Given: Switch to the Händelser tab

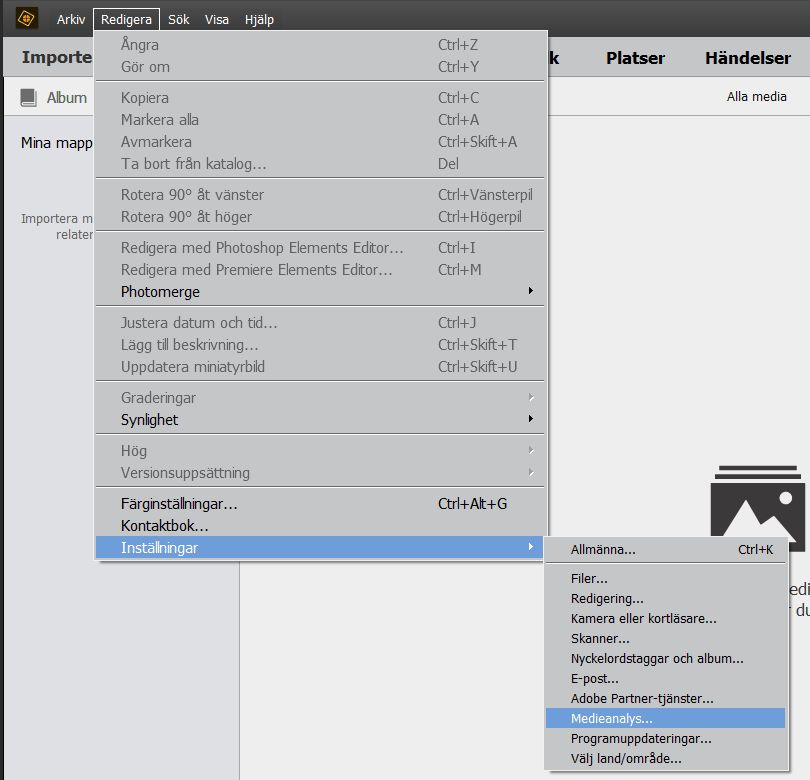Looking at the screenshot, I should pos(748,58).
